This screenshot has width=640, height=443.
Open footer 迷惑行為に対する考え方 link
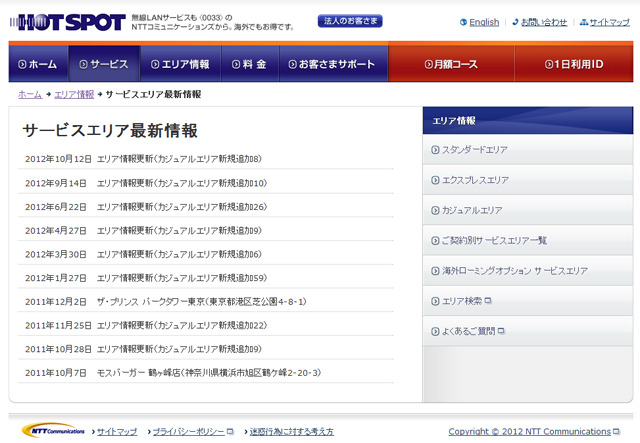pyautogui.click(x=291, y=431)
